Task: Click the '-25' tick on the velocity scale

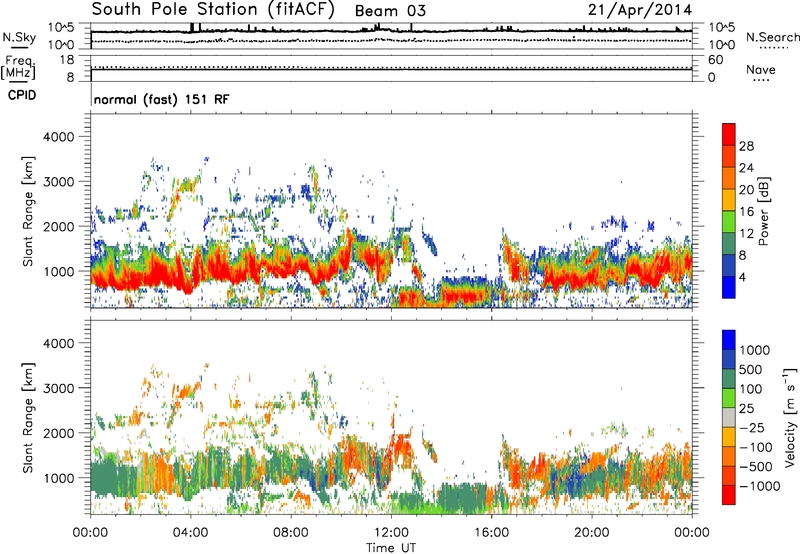Action: point(752,427)
